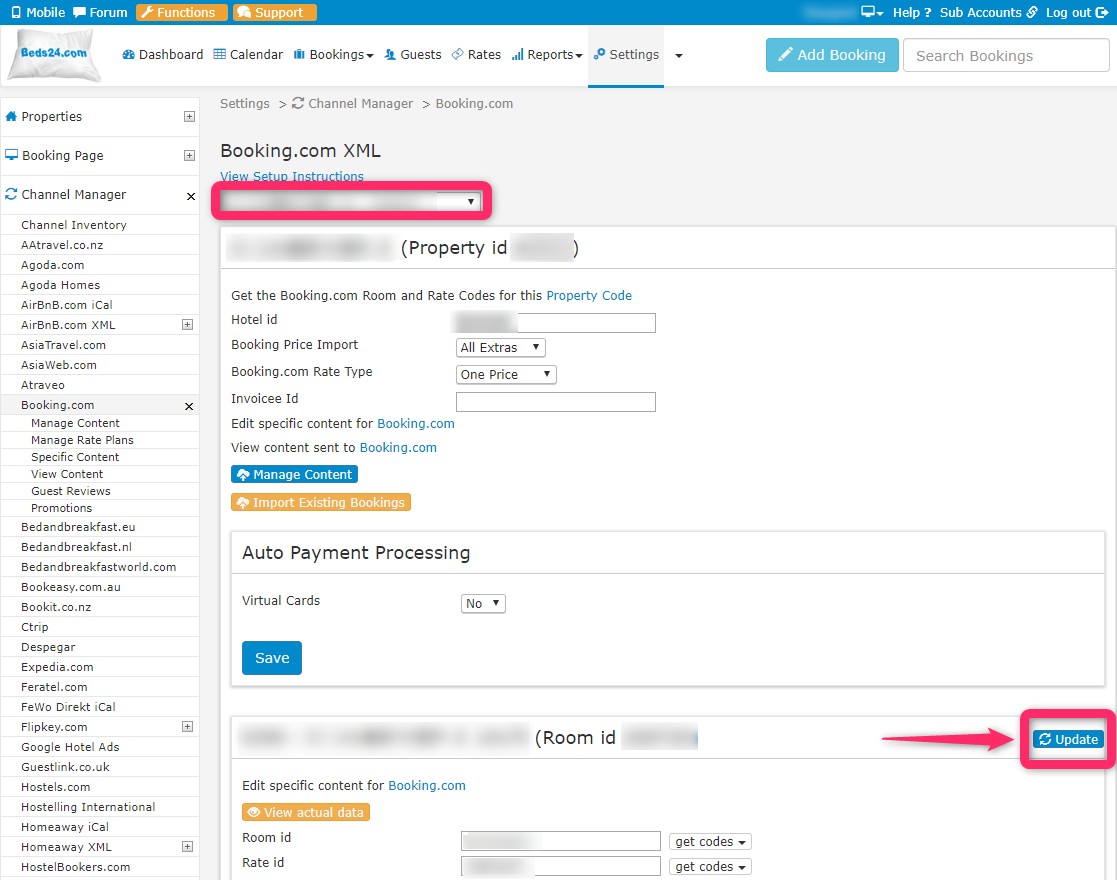Open Guest Reviews submenu item
1117x880 pixels.
71,491
